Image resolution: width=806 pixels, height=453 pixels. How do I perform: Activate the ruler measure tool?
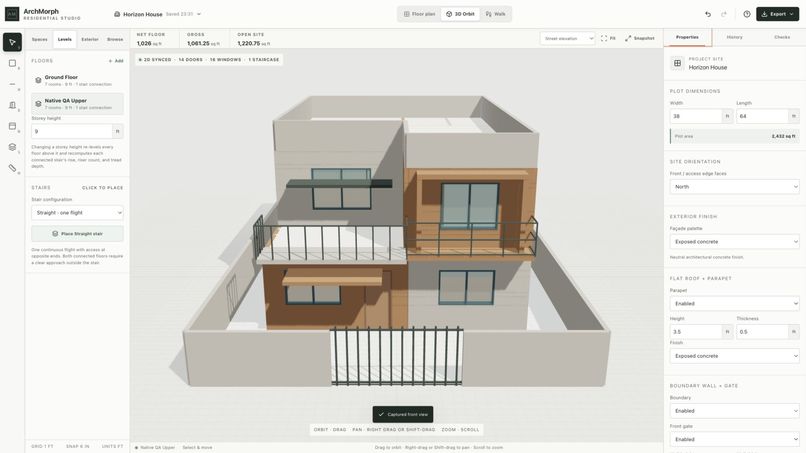pyautogui.click(x=12, y=168)
